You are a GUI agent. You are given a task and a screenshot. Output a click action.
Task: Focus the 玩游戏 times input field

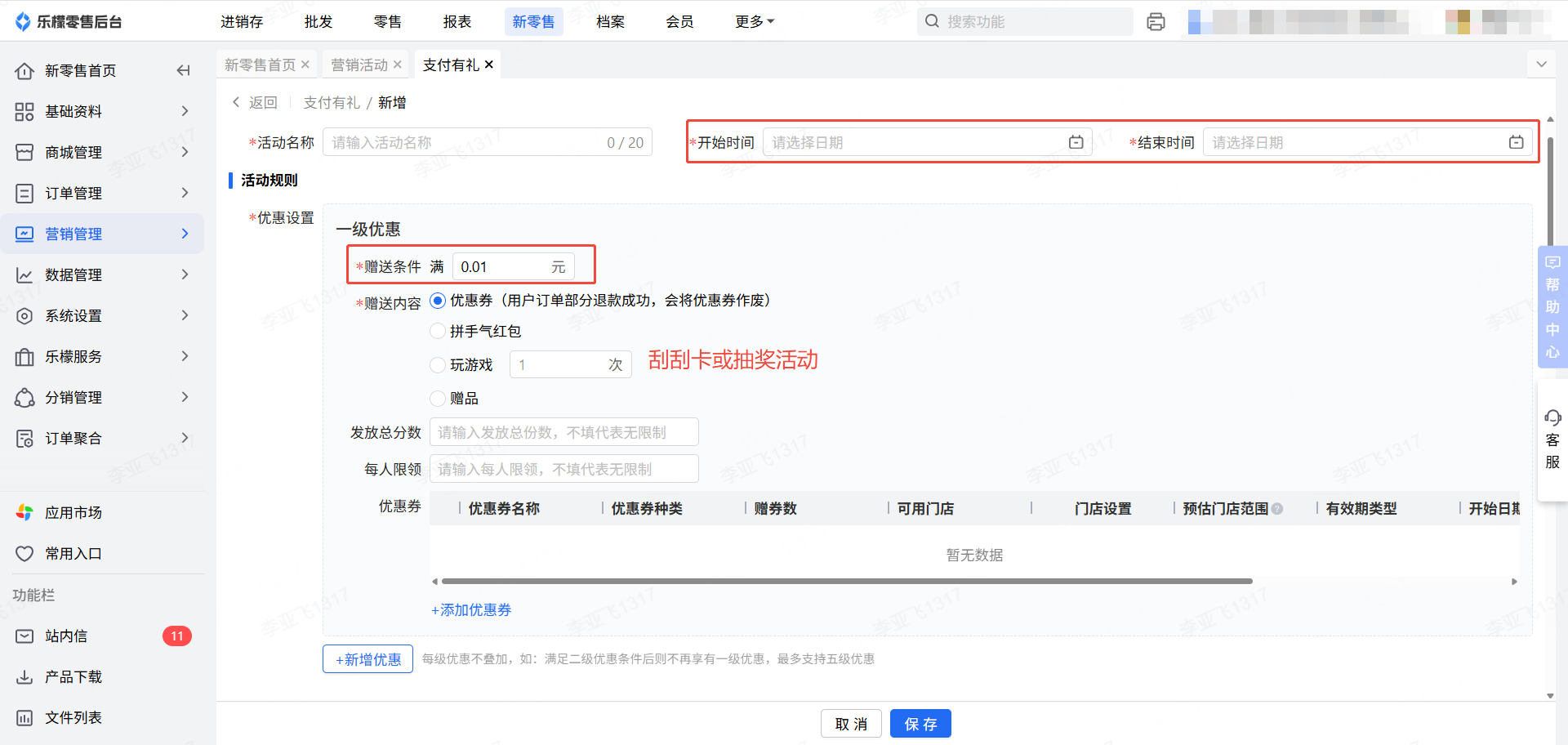pyautogui.click(x=571, y=364)
